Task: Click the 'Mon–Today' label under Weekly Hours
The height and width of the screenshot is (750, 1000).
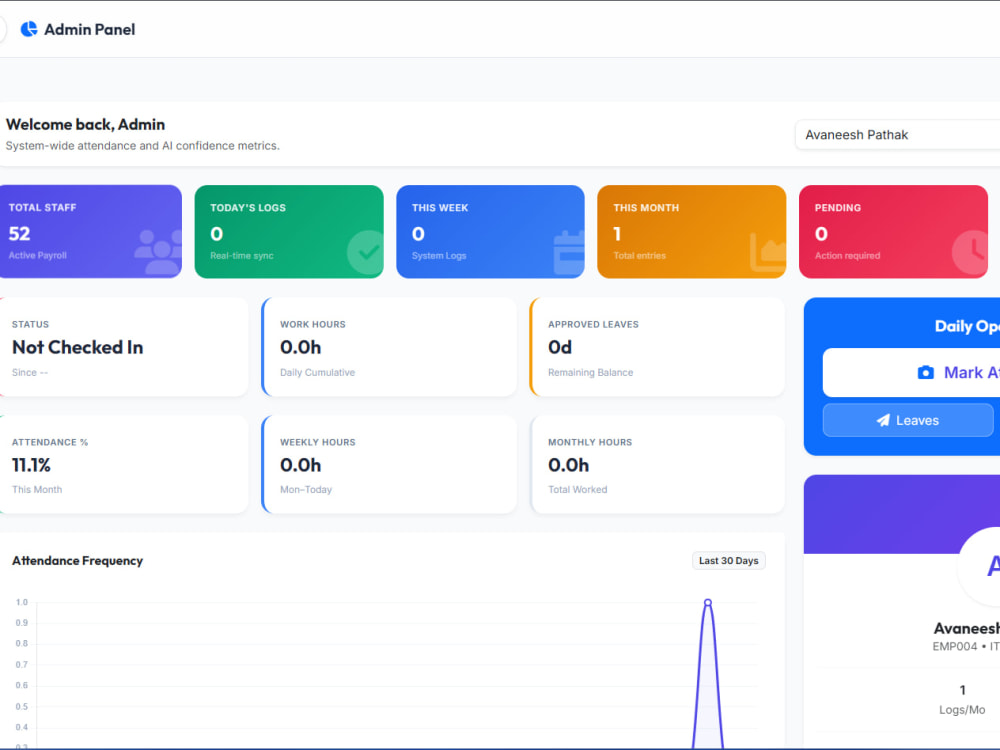Action: 306,490
